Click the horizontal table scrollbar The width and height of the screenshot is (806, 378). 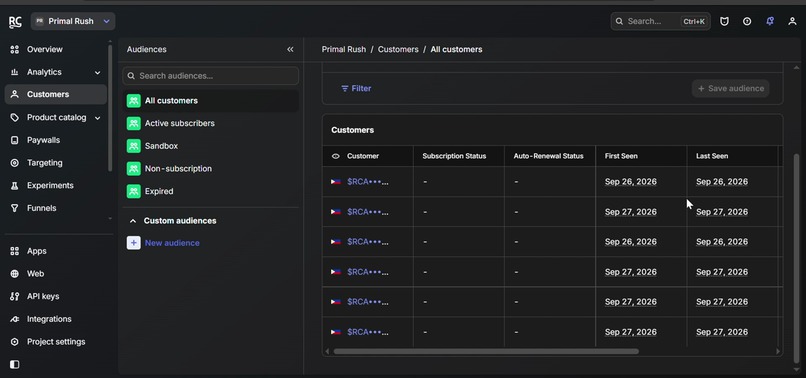point(486,351)
